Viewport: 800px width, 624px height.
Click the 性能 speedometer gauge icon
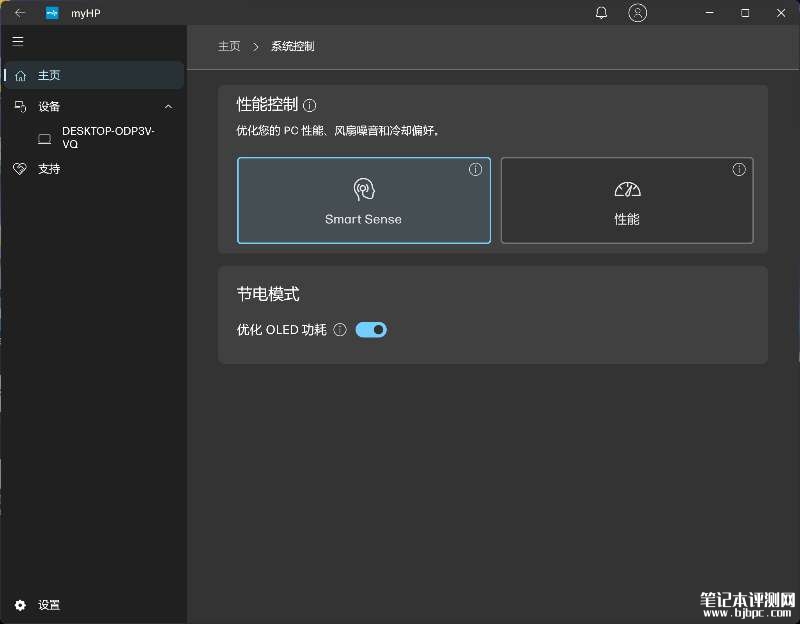[627, 189]
